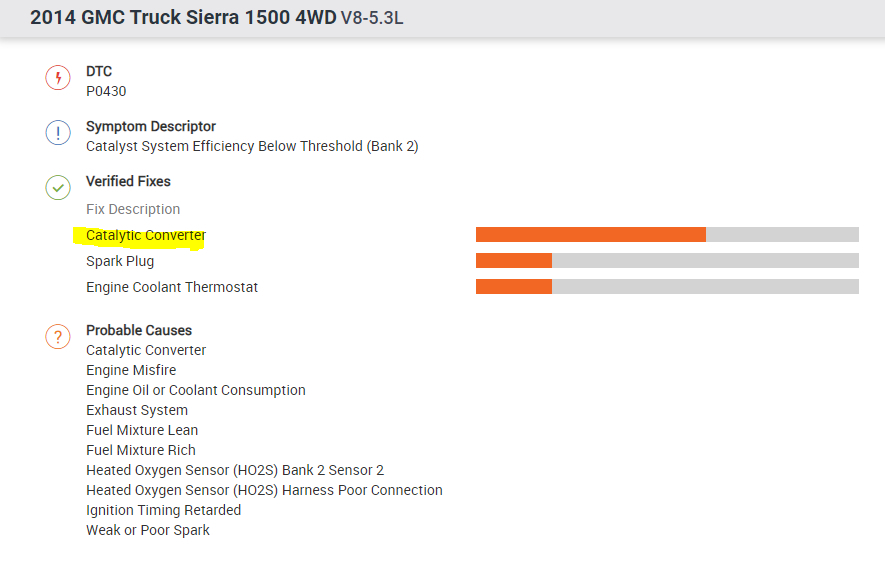The image size is (885, 563).
Task: Click the orange question mark Probable Causes icon
Action: tap(58, 337)
